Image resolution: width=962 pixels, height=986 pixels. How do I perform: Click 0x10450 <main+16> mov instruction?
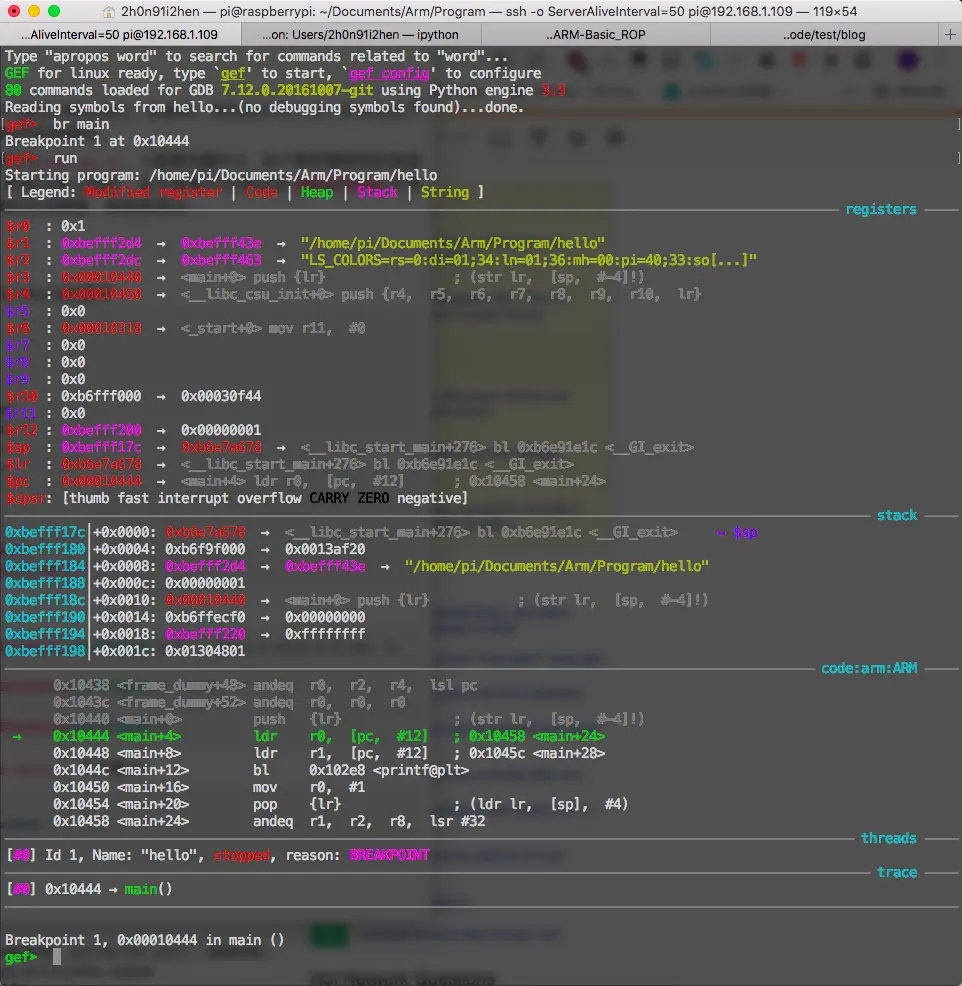[x=209, y=787]
